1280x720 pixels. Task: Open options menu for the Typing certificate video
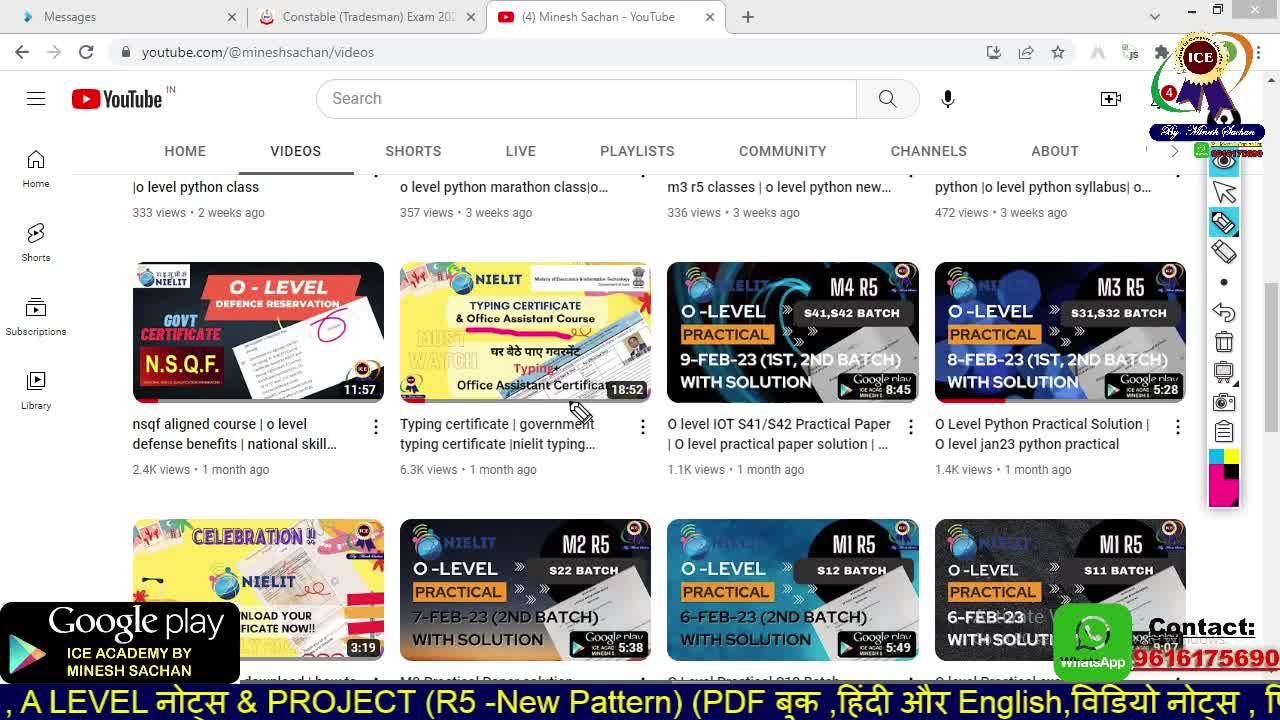643,428
